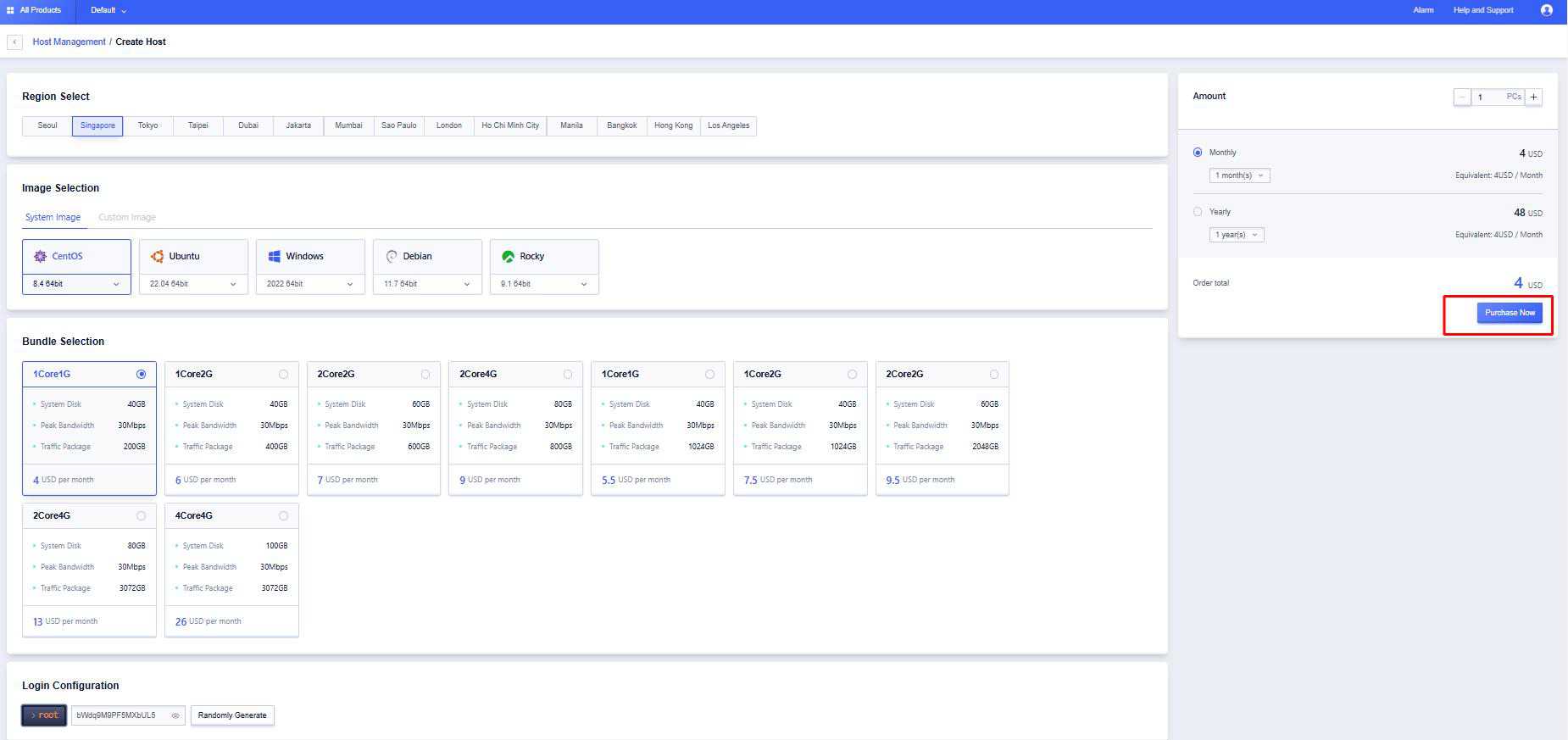Image resolution: width=1568 pixels, height=740 pixels.
Task: Open the All Products grid menu
Action: (x=34, y=10)
